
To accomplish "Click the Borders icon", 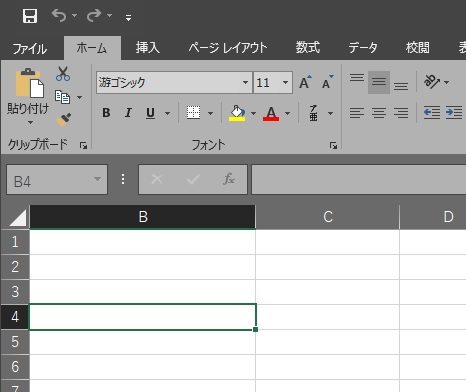I will [x=193, y=113].
